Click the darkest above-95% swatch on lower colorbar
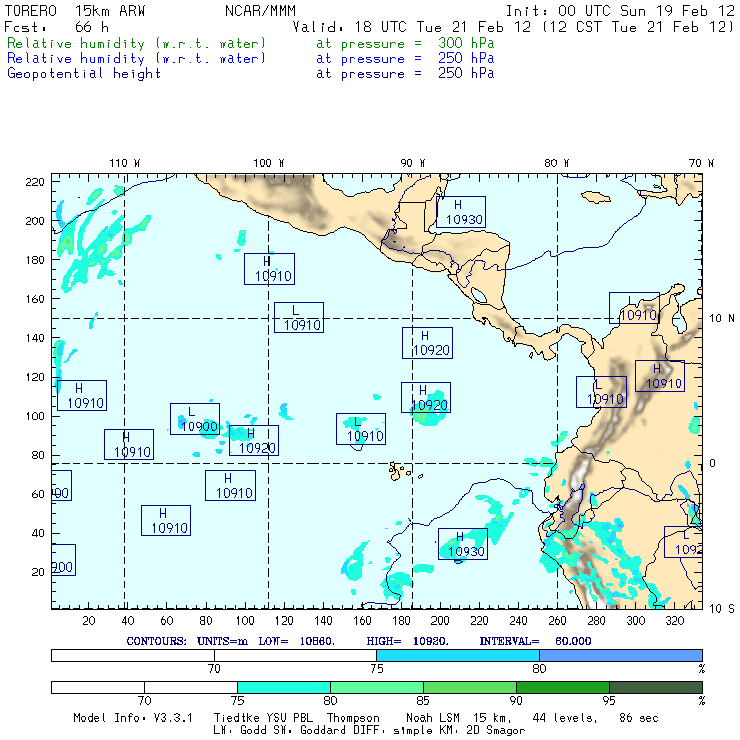This screenshot has width=740, height=740. tap(656, 687)
